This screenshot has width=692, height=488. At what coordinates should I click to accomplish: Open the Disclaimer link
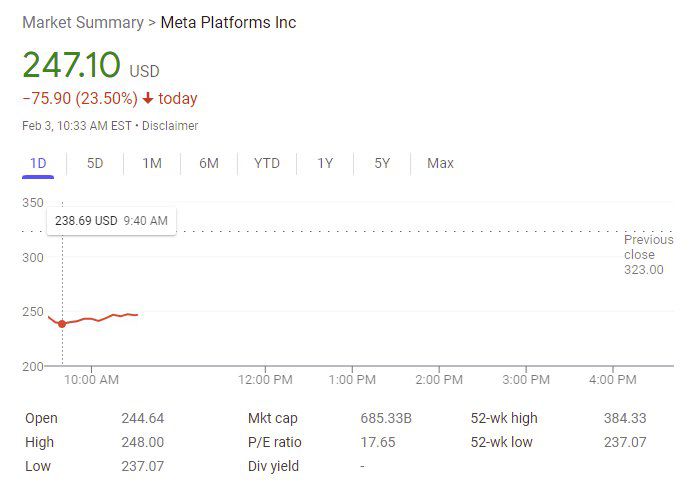pyautogui.click(x=170, y=126)
